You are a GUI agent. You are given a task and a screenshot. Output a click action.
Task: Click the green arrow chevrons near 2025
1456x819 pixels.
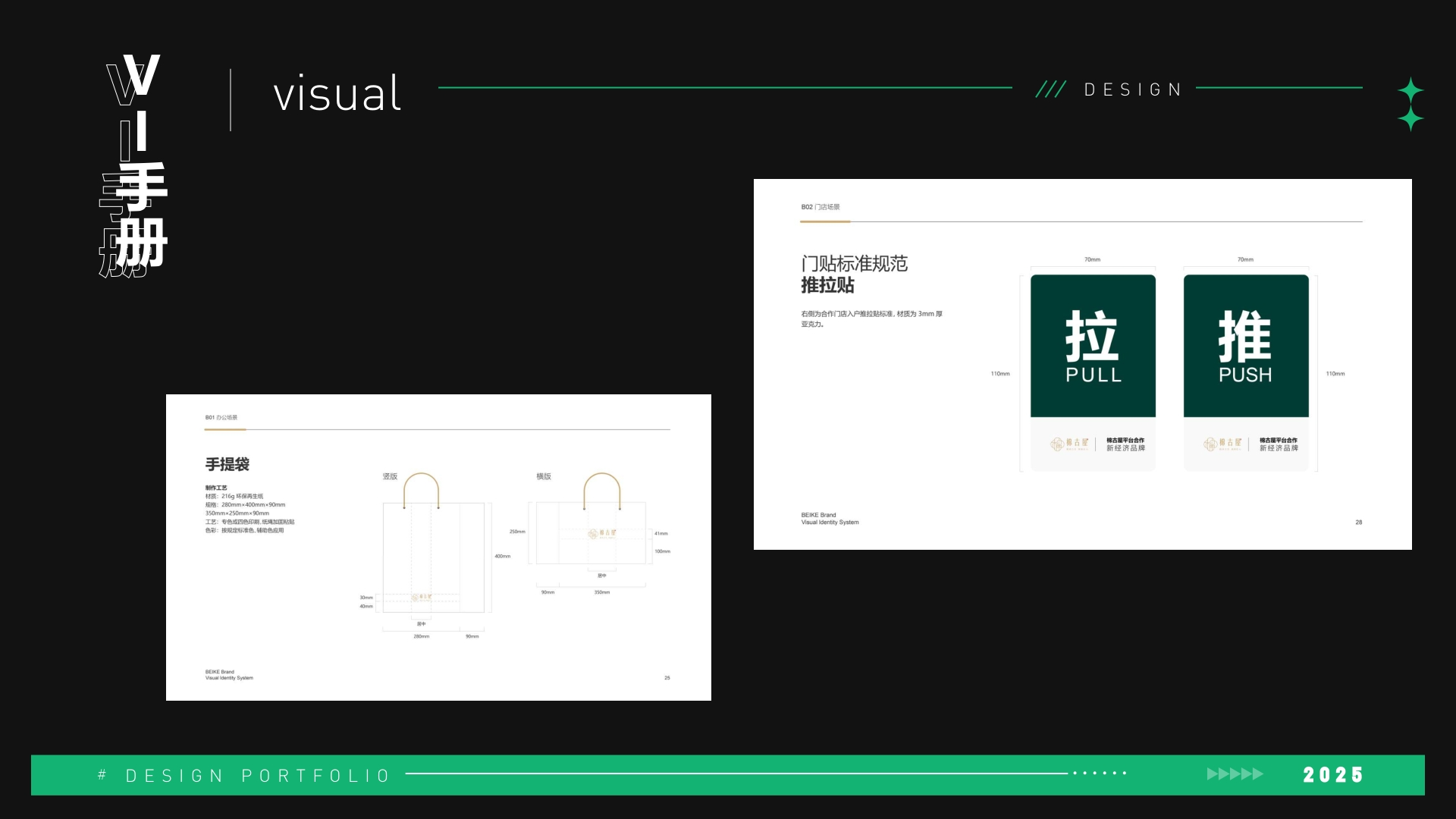pyautogui.click(x=1235, y=774)
